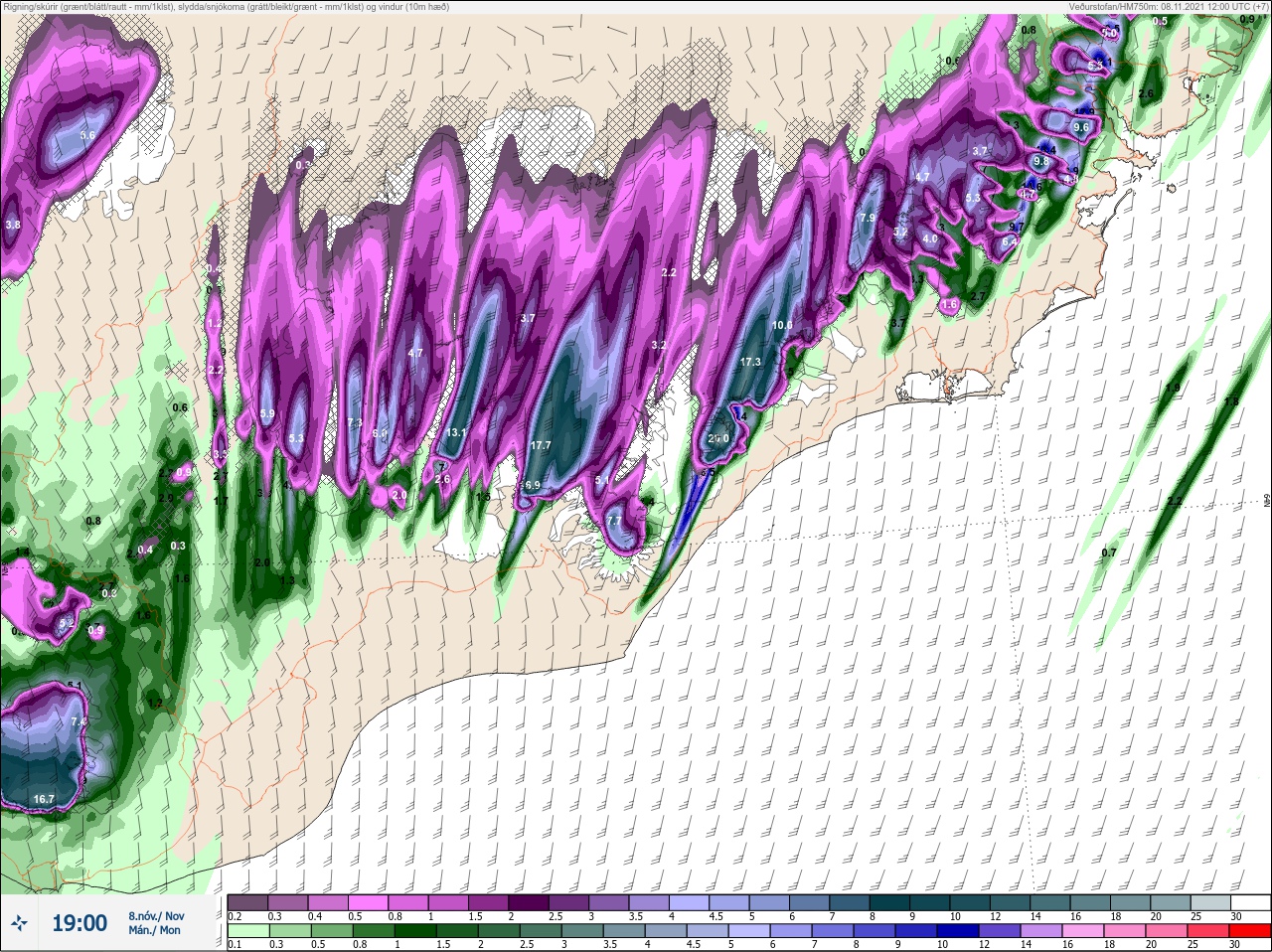Screen dimensions: 1272x952
Task: Click the 7.9 precipitation value on the map
Action: point(867,218)
